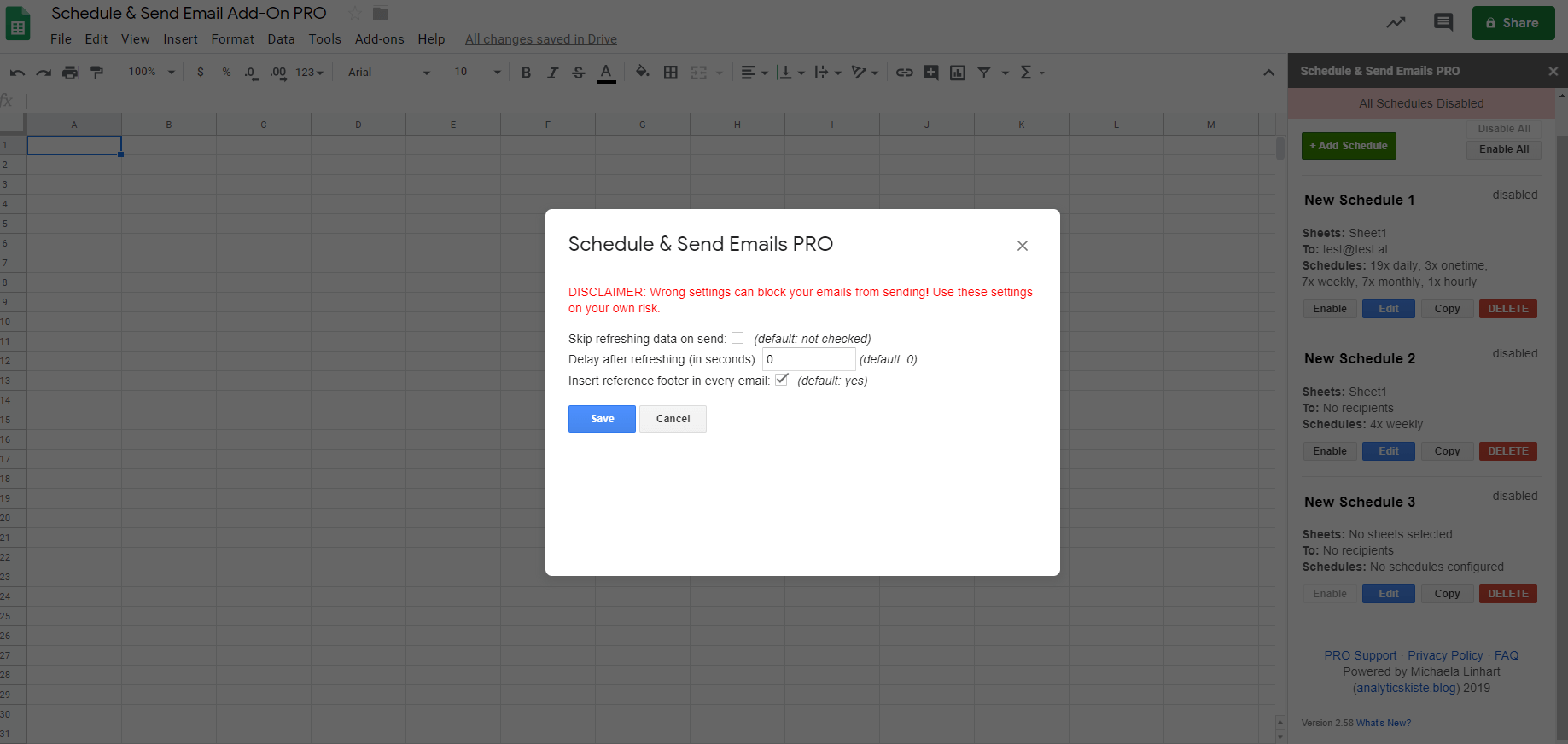Close the settings dialog with X

coord(1022,246)
